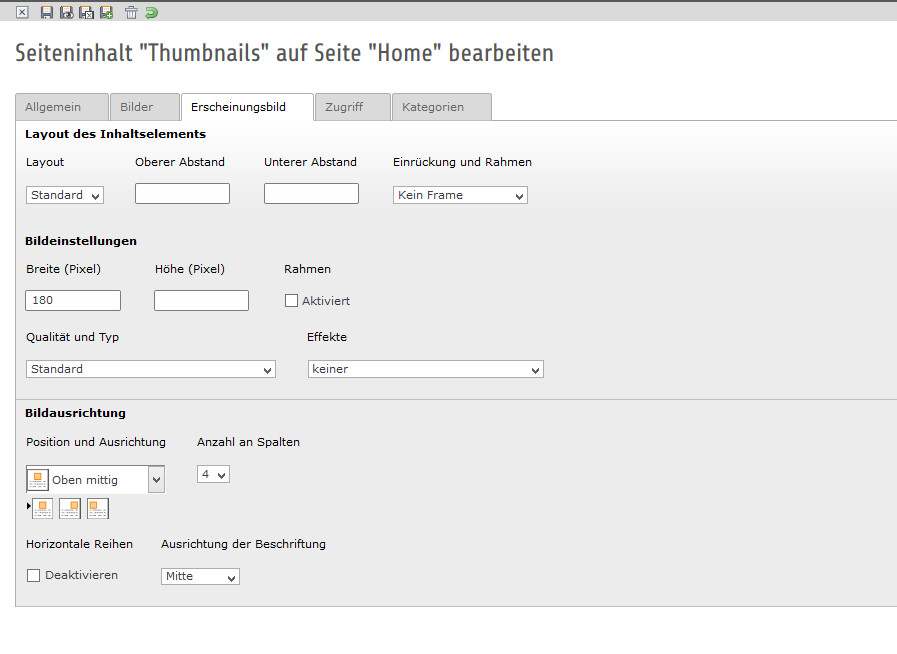This screenshot has height=654, width=897.
Task: Open the Effekte dropdown showing 'keiner'
Action: [426, 369]
